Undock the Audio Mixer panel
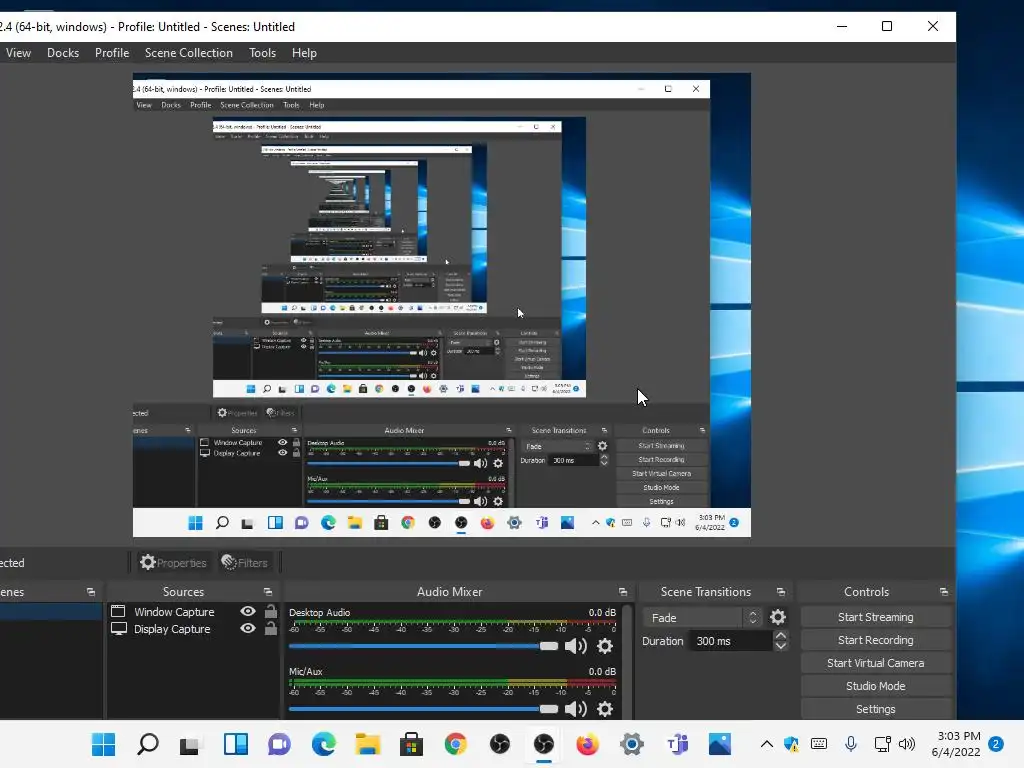Image resolution: width=1024 pixels, height=768 pixels. pyautogui.click(x=623, y=592)
